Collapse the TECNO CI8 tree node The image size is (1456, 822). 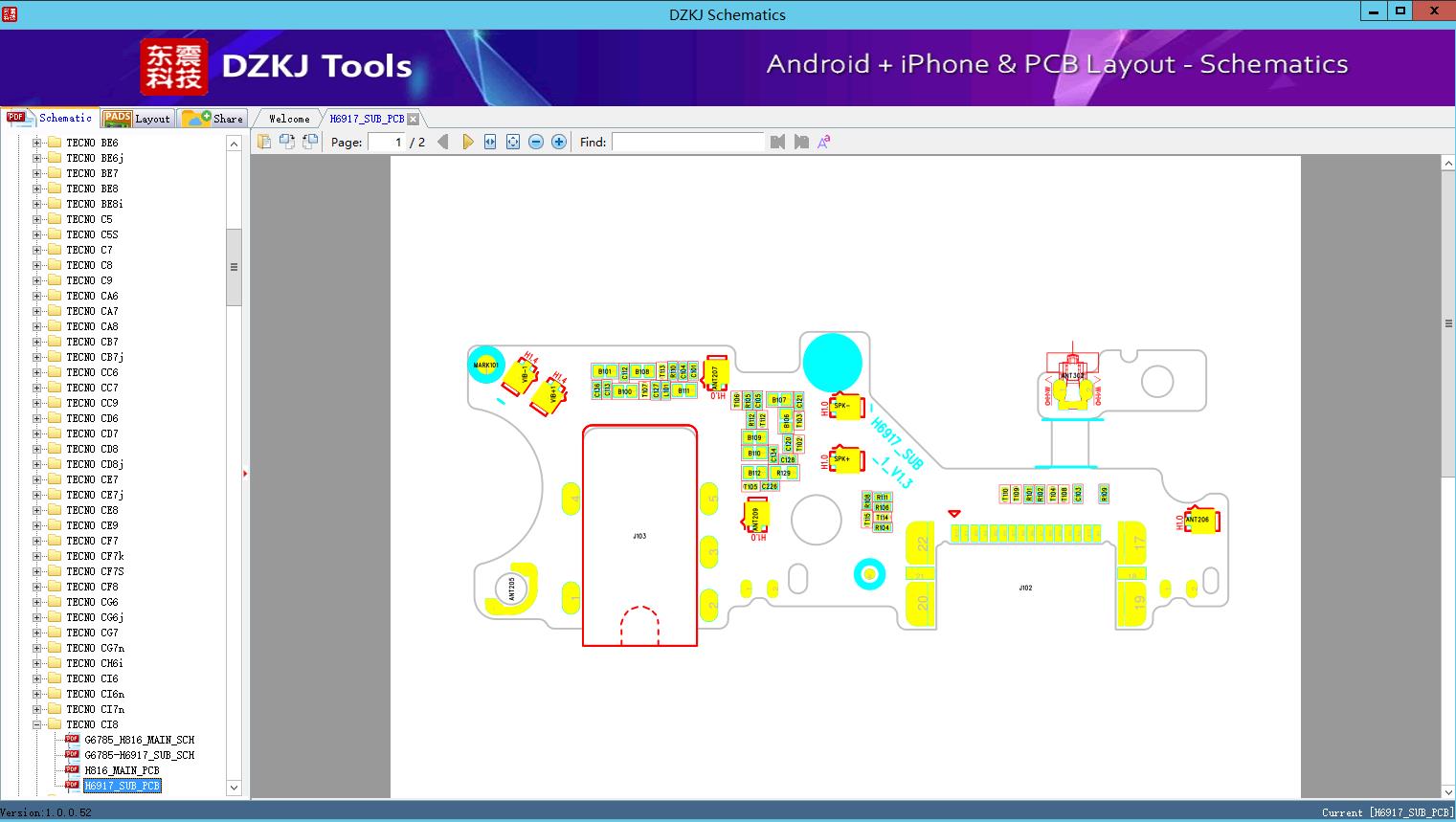tap(36, 724)
